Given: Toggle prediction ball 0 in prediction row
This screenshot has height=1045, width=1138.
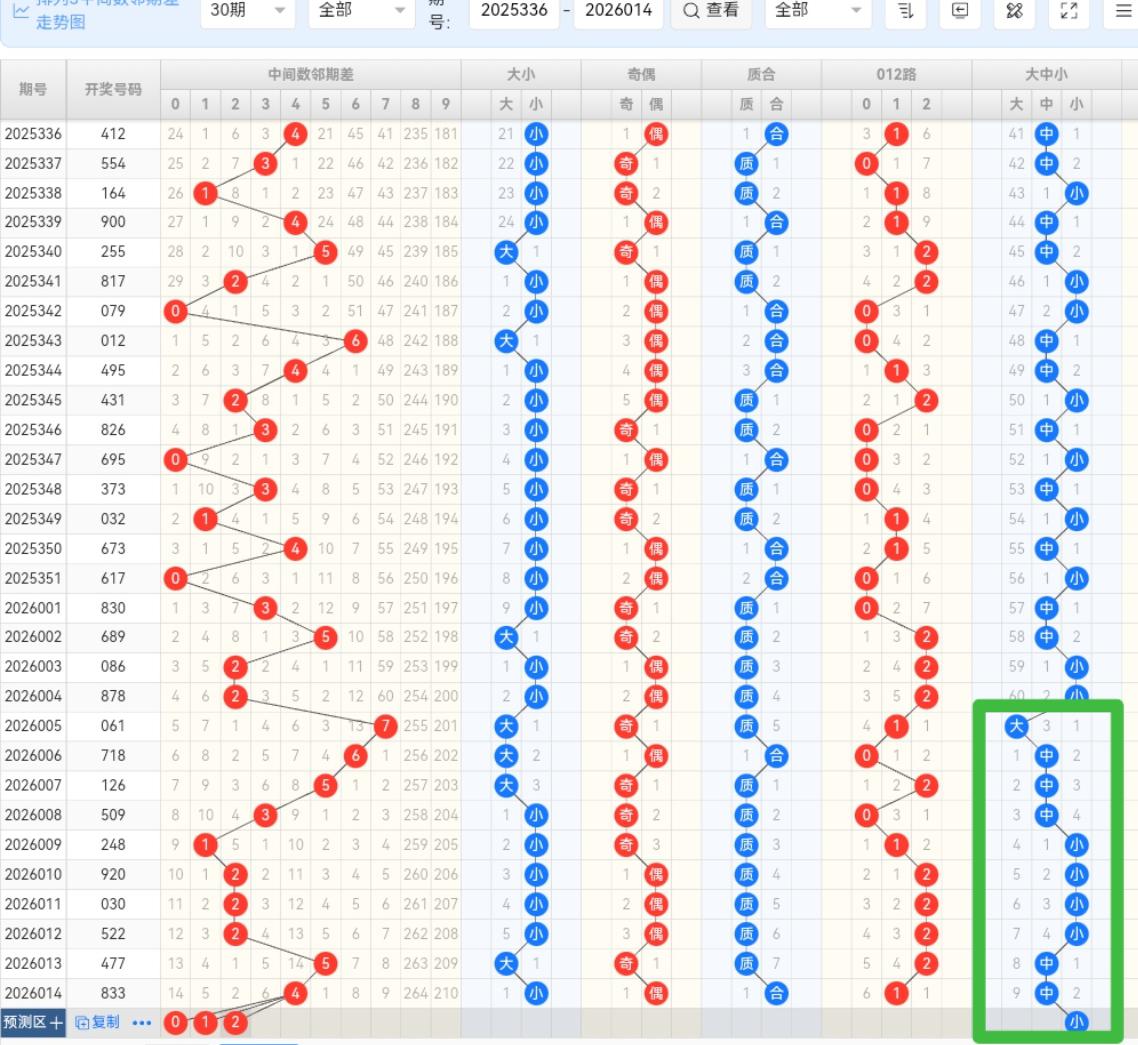Looking at the screenshot, I should (175, 1022).
